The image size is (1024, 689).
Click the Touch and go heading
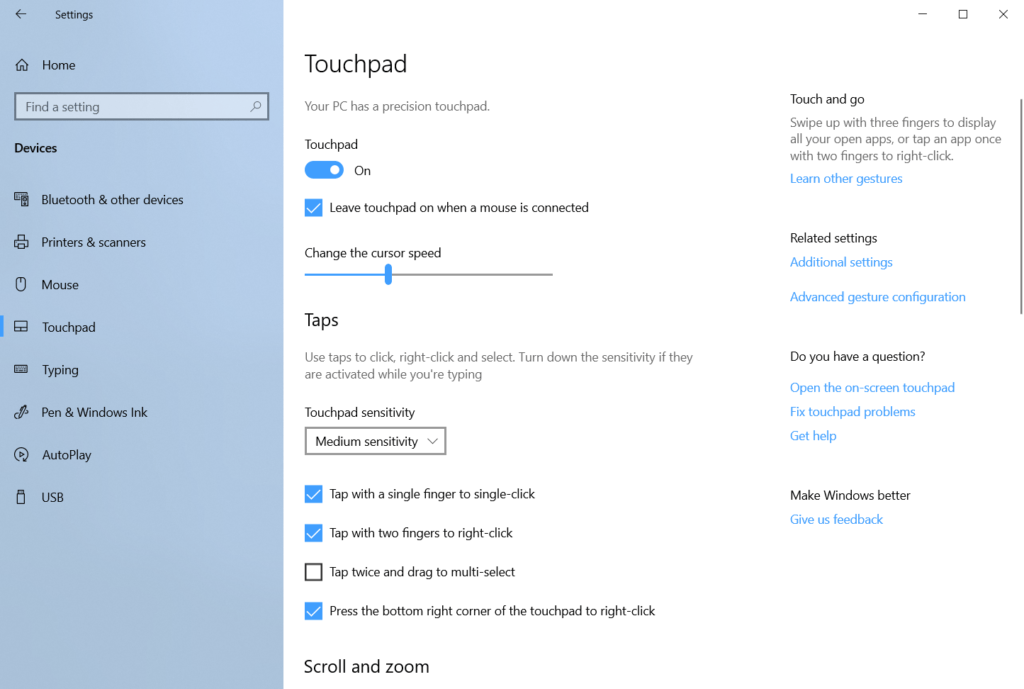tap(827, 99)
